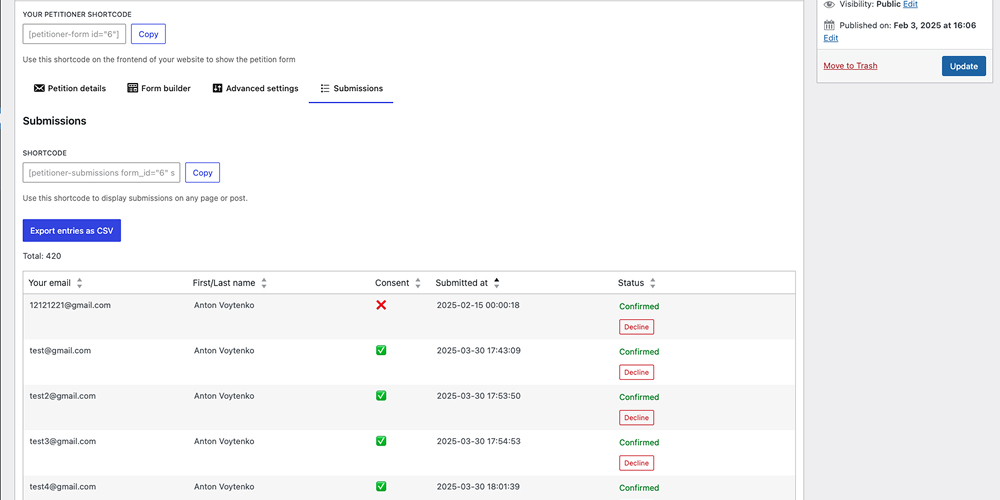Switch to the Petition details tab
This screenshot has height=500, width=1000.
(70, 88)
